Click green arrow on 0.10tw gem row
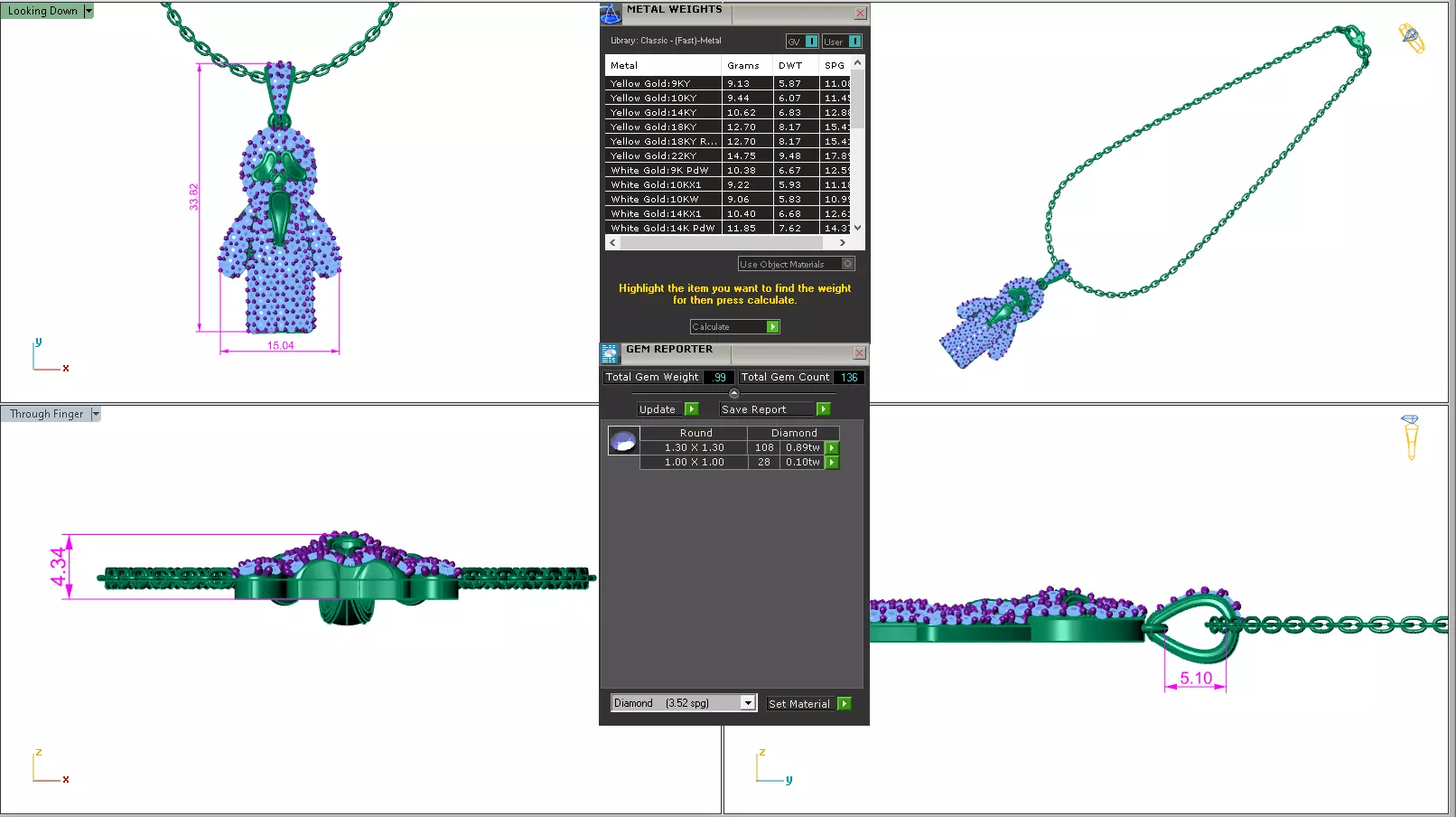Screen dimensions: 1456x817 click(832, 463)
